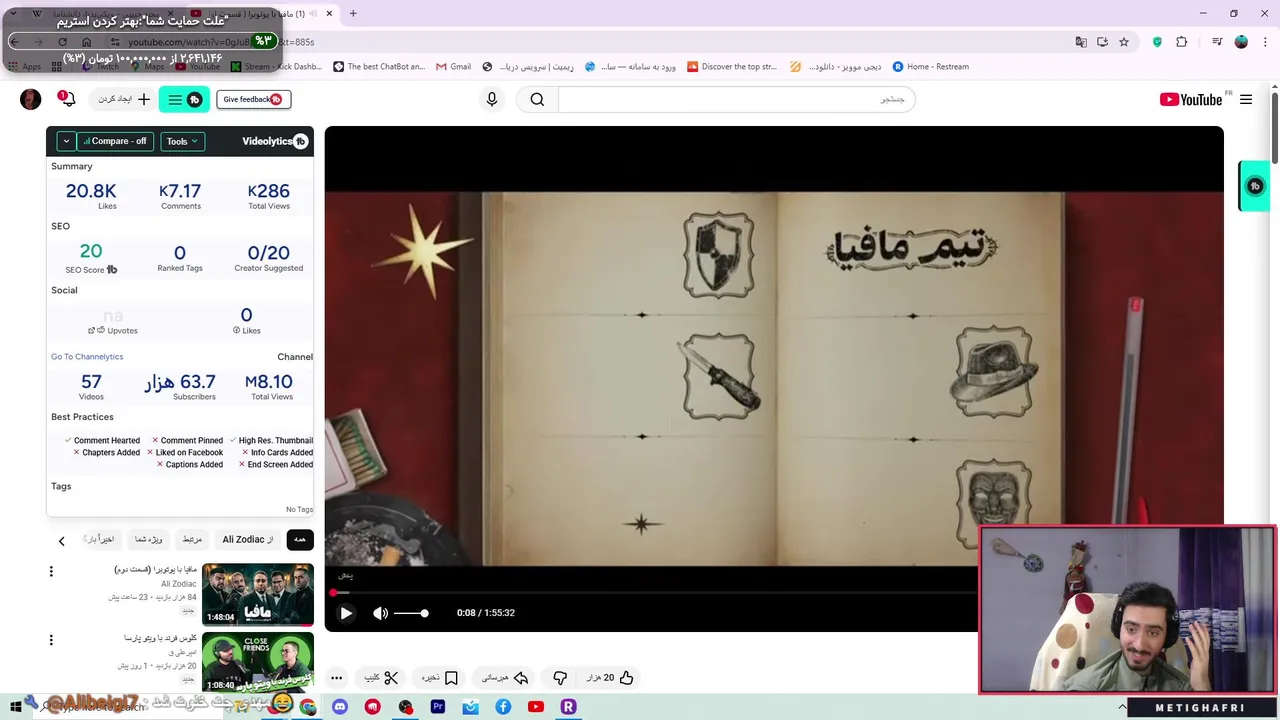
Task: Collapse Videolytics panel with chevron button
Action: [65, 141]
